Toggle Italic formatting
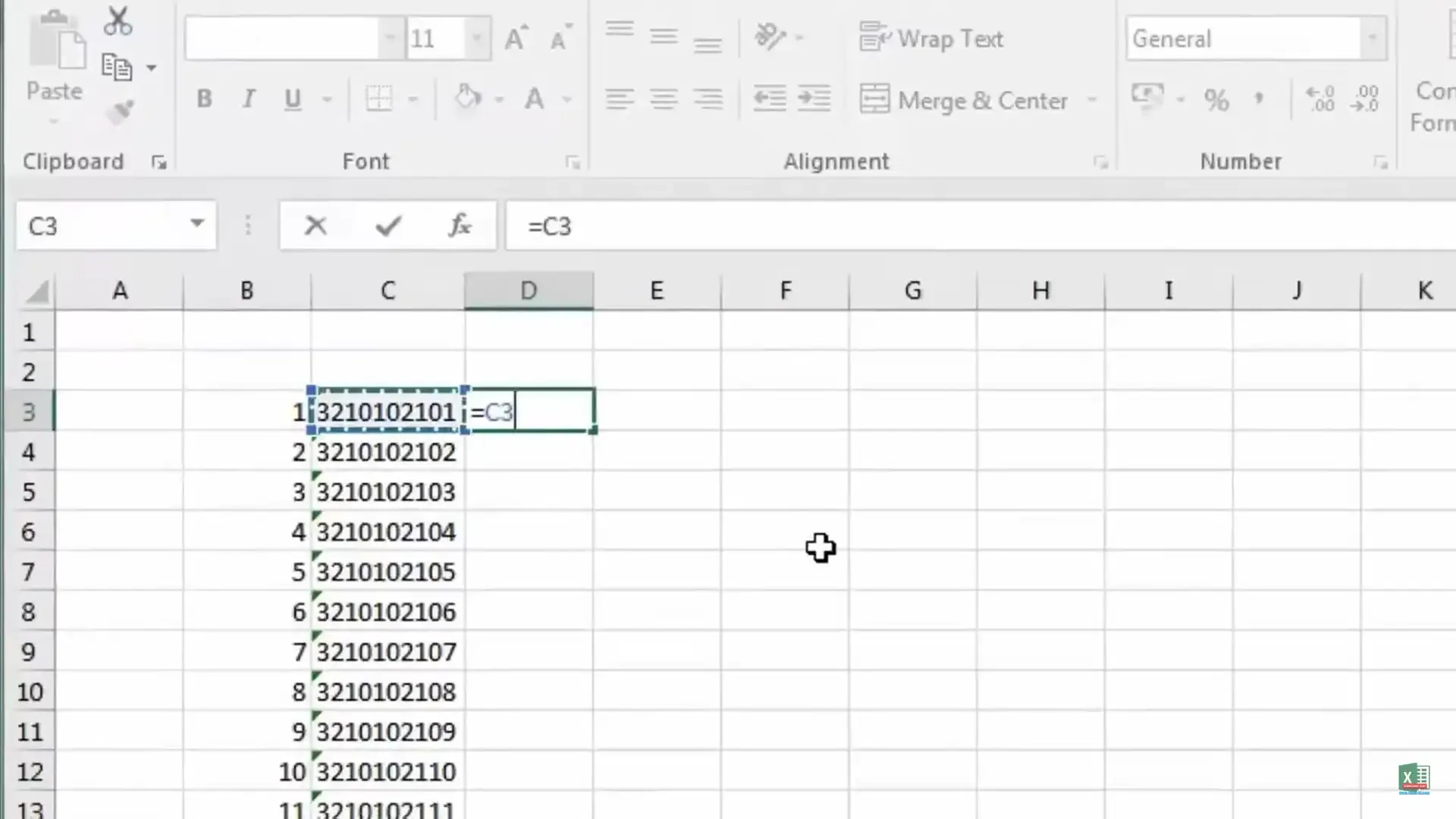Screen dimensions: 1456x819 pos(248,99)
